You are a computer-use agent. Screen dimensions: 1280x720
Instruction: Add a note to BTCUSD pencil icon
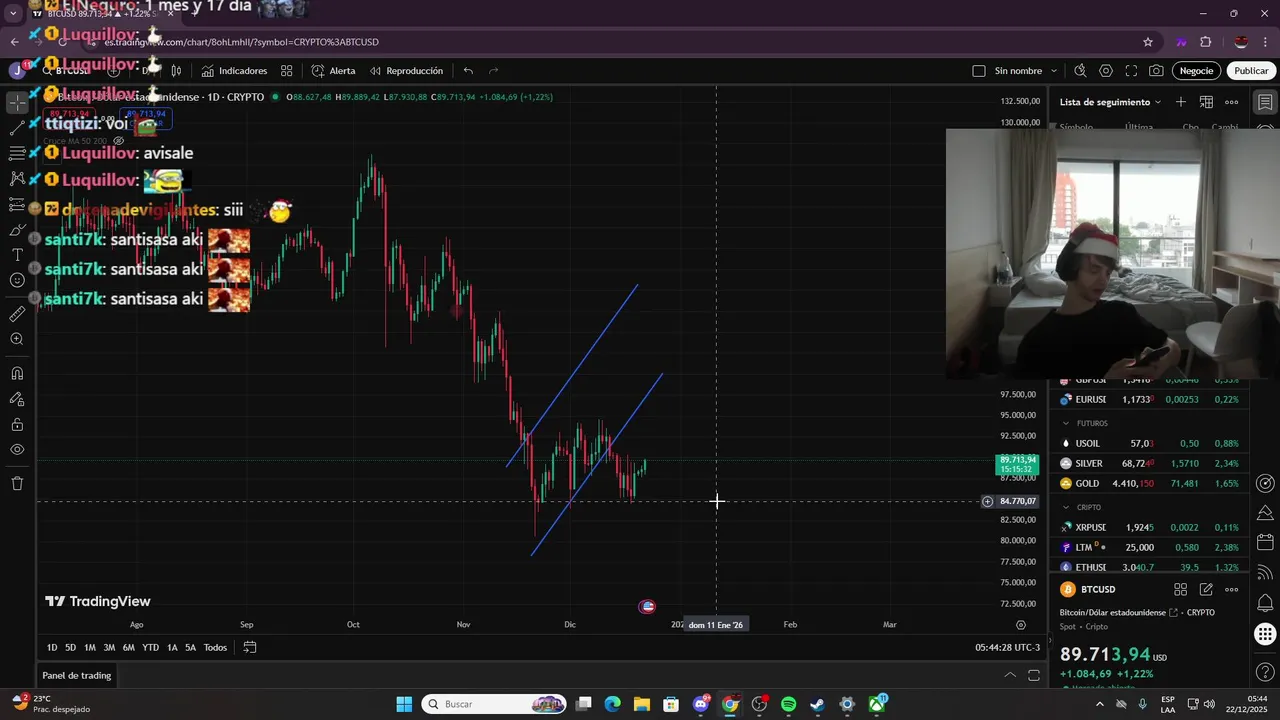1206,590
